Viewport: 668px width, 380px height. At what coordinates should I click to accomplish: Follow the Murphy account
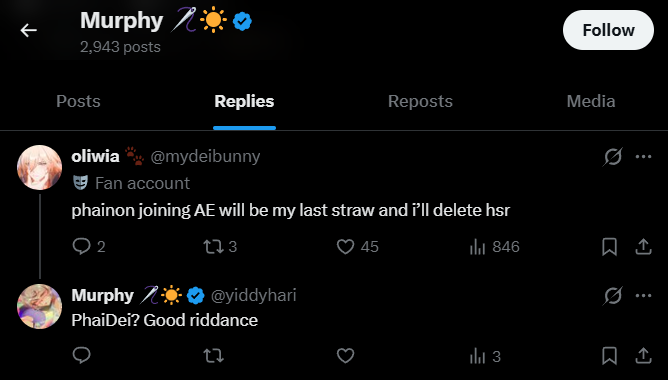[608, 30]
